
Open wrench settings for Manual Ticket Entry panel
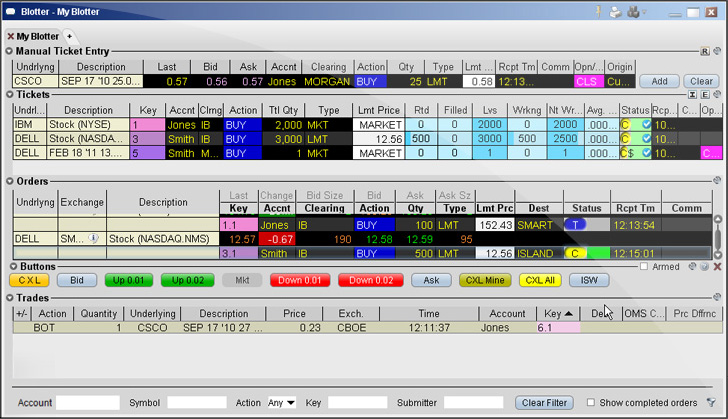pos(717,51)
